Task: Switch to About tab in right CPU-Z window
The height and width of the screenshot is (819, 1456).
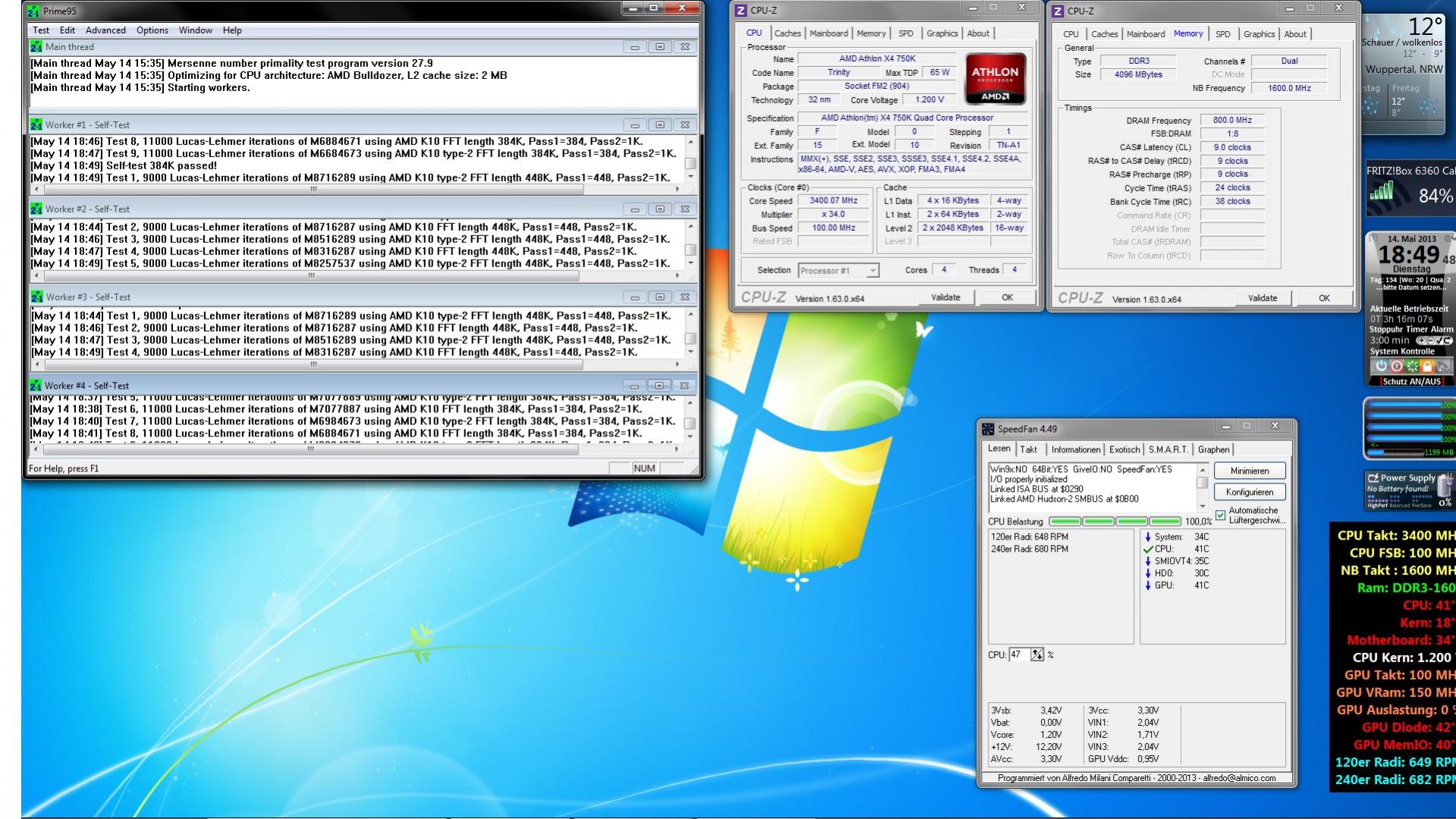Action: tap(1295, 34)
